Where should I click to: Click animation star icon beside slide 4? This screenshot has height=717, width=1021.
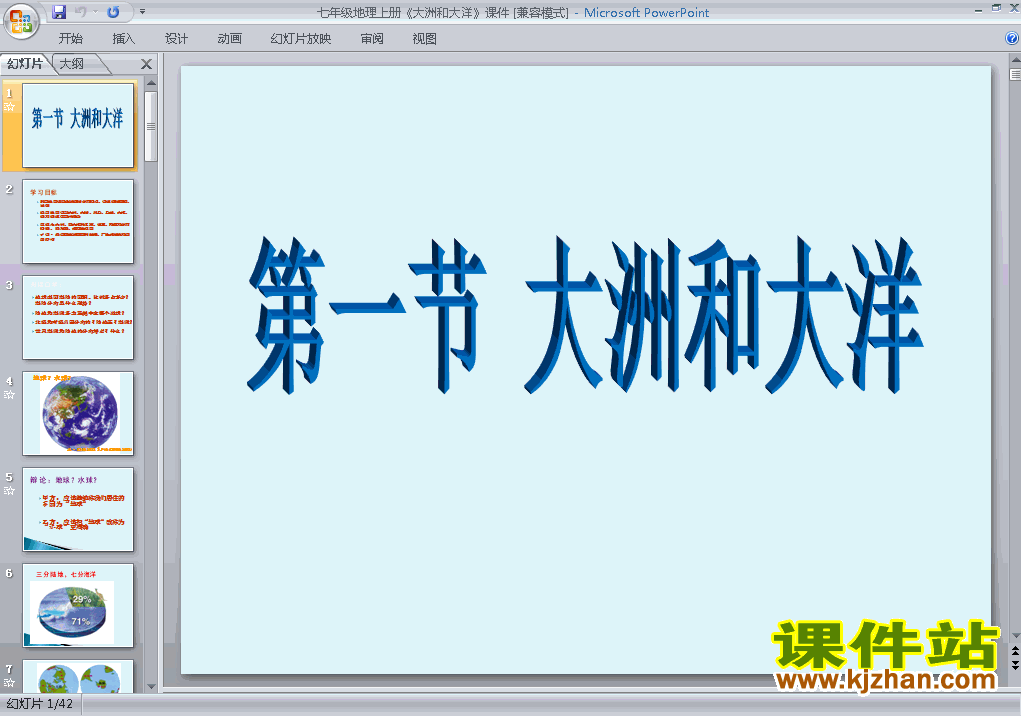[10, 395]
